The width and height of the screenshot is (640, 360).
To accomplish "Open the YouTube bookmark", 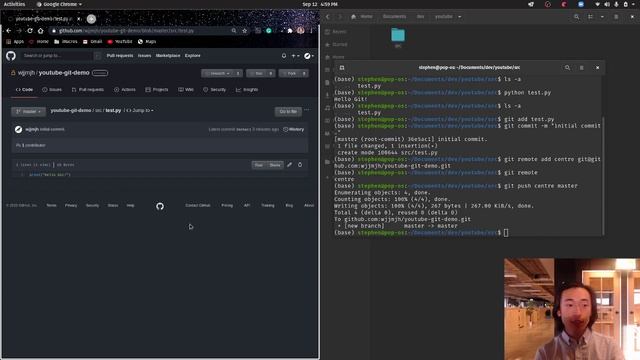I will point(120,42).
